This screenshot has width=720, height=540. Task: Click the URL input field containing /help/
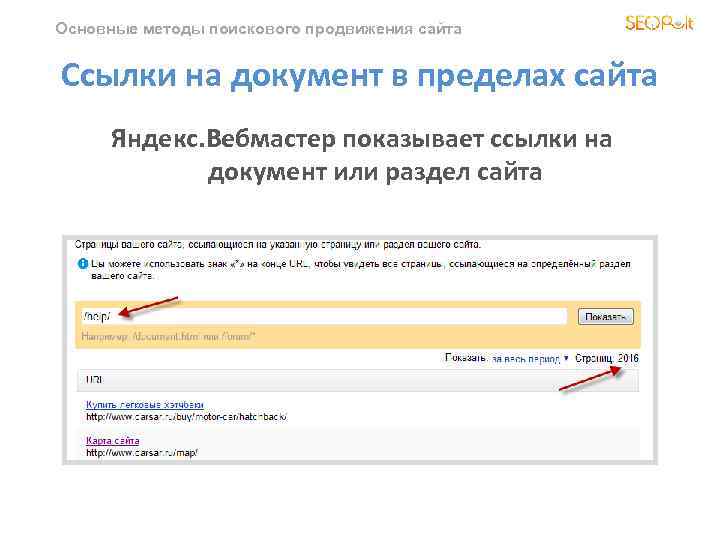tap(323, 316)
